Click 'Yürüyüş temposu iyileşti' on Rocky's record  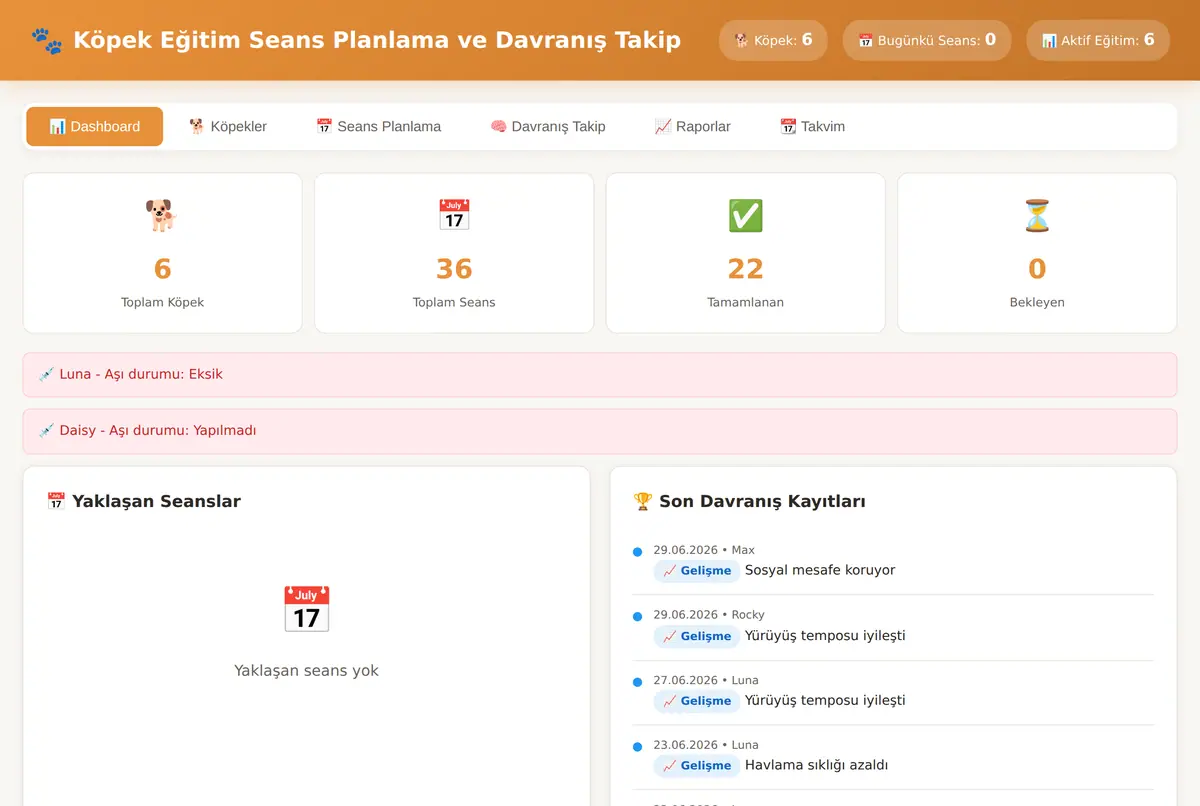(x=825, y=635)
